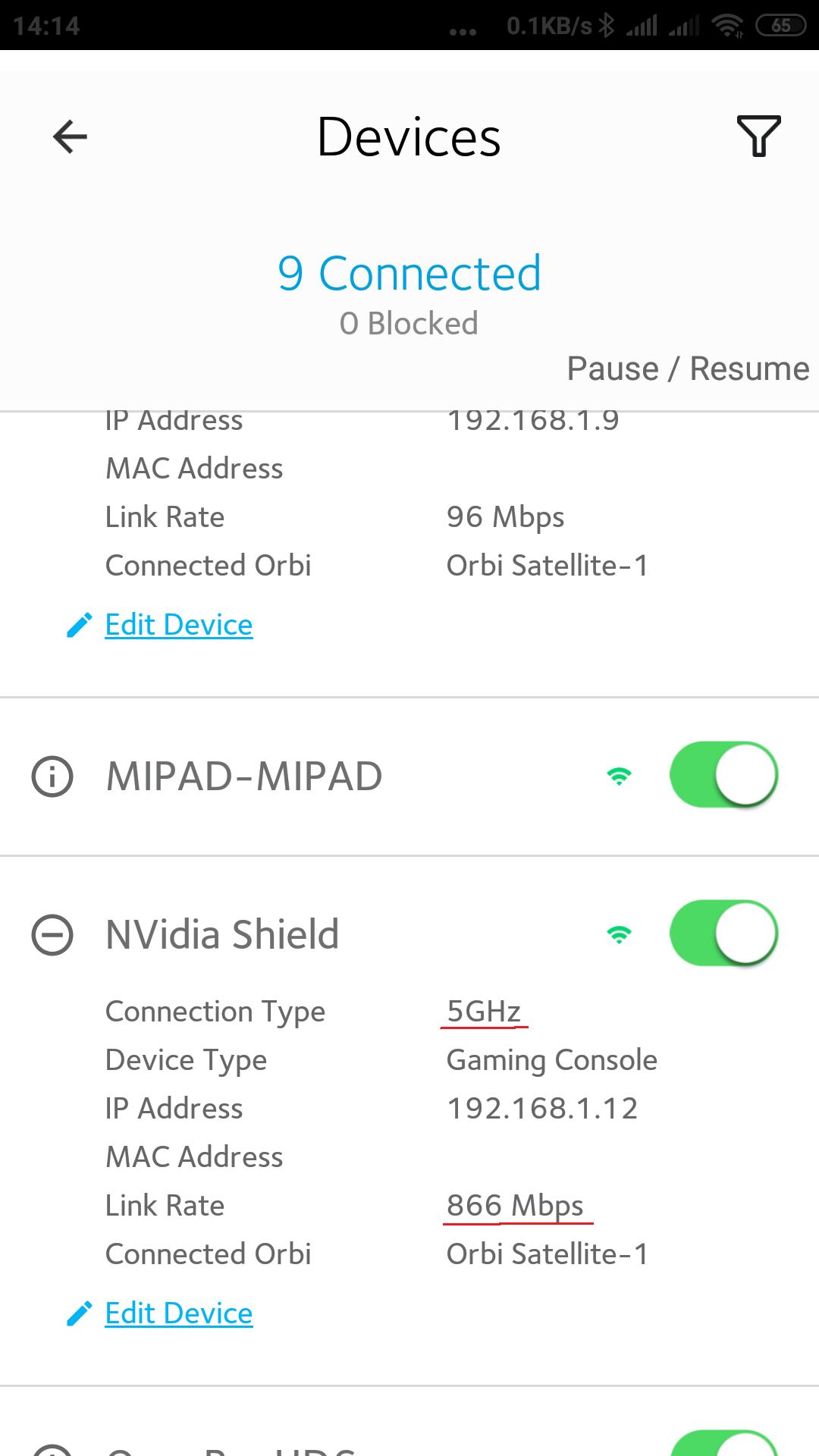This screenshot has width=819, height=1456.
Task: Open the device filter funnel icon
Action: pos(758,137)
